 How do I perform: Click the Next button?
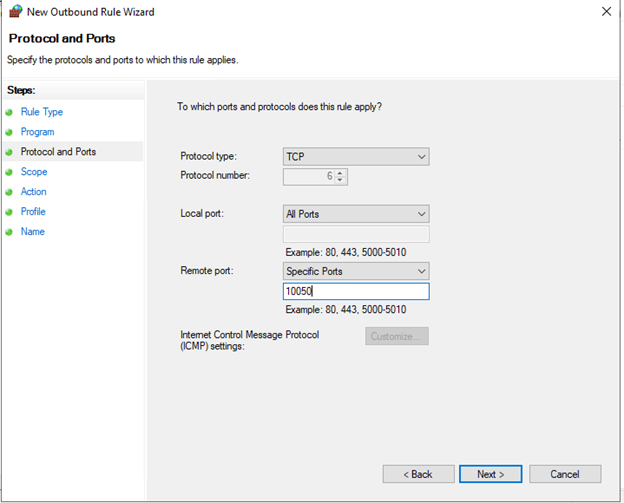[490, 474]
